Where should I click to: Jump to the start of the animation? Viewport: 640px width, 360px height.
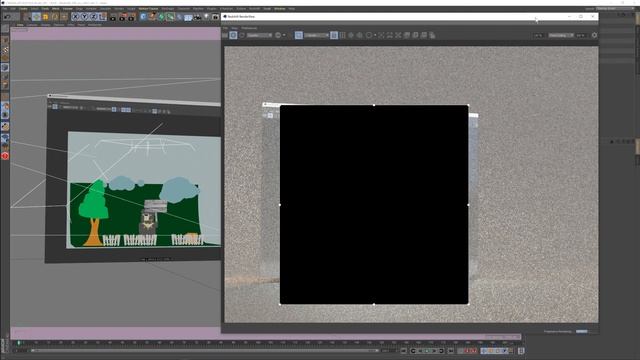[x=404, y=351]
